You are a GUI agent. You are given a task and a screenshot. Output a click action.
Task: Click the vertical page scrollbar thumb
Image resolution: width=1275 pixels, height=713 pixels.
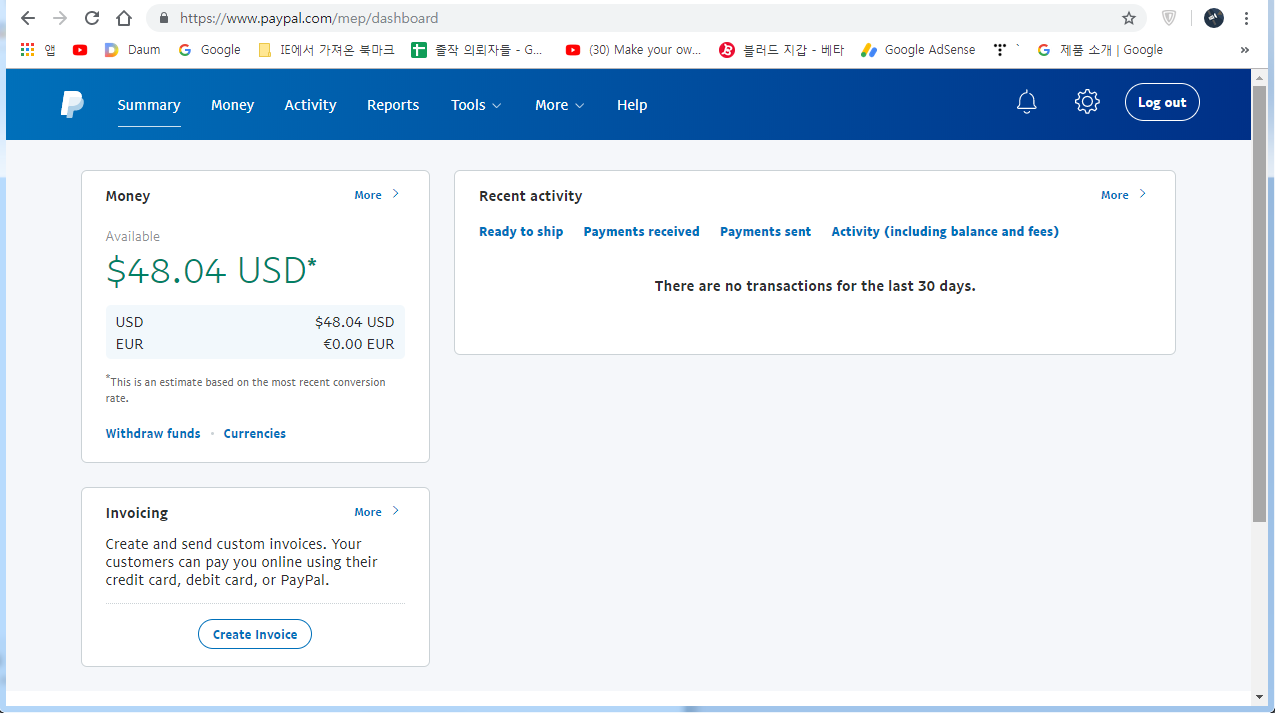click(1259, 302)
